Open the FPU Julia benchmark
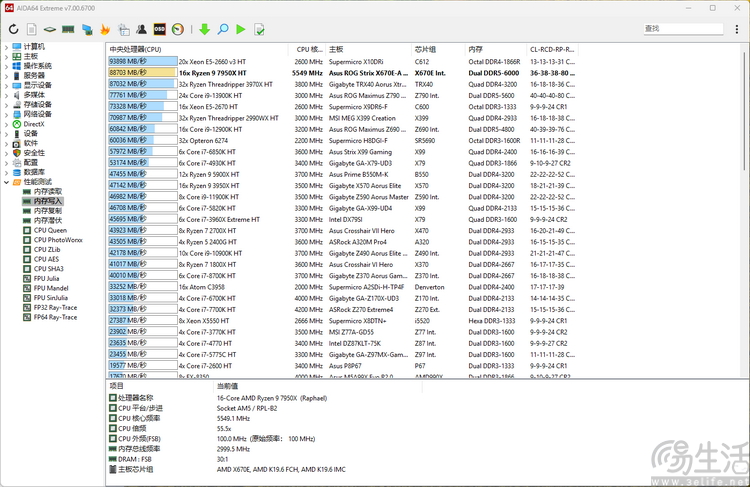Screen dimensions: 750x487 click(46, 278)
